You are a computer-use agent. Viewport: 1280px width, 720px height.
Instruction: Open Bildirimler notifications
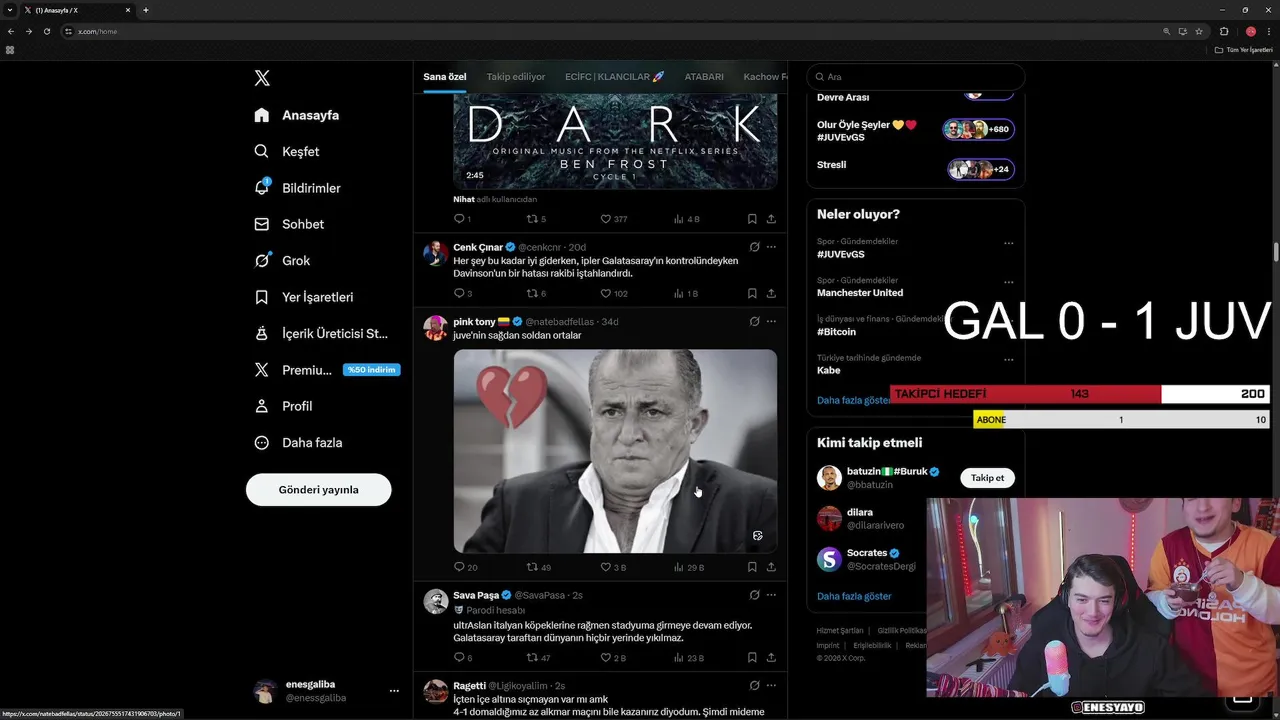coord(297,188)
